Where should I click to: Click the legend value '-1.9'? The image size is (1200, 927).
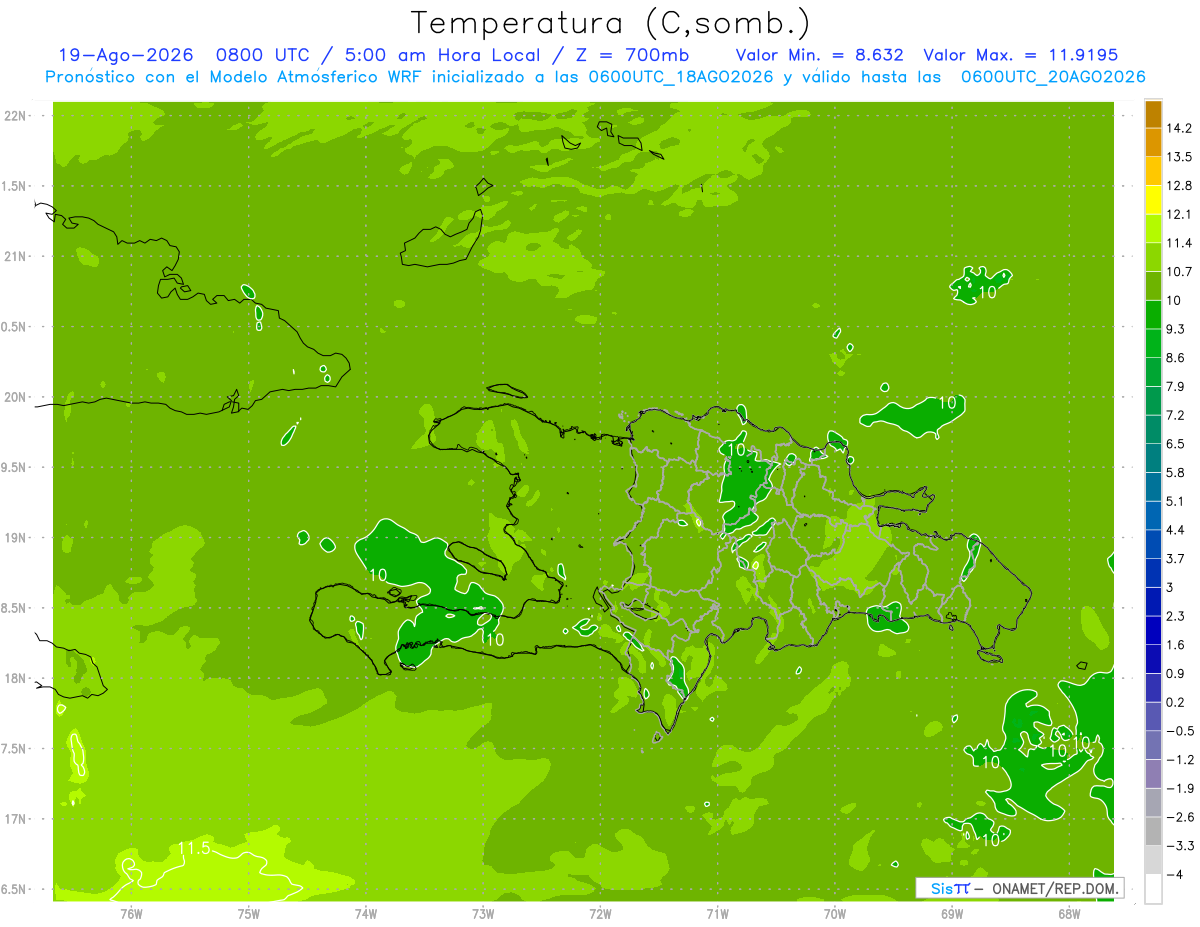click(1180, 788)
